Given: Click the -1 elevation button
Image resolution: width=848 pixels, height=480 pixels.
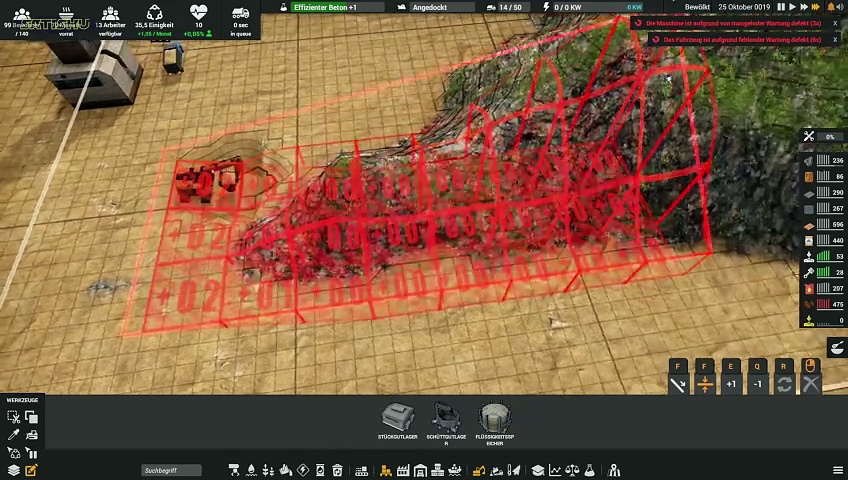Looking at the screenshot, I should [757, 384].
